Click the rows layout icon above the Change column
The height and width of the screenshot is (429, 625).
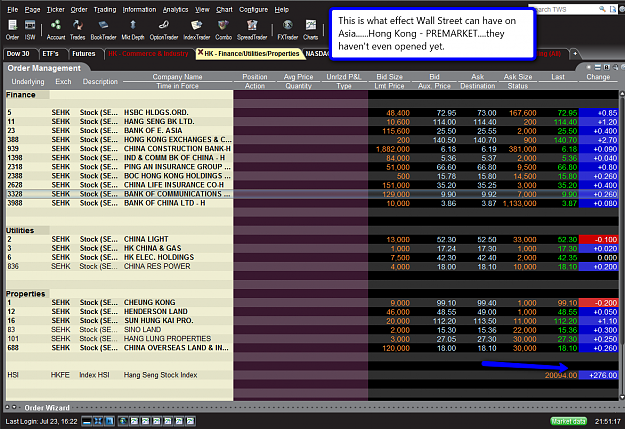point(597,67)
